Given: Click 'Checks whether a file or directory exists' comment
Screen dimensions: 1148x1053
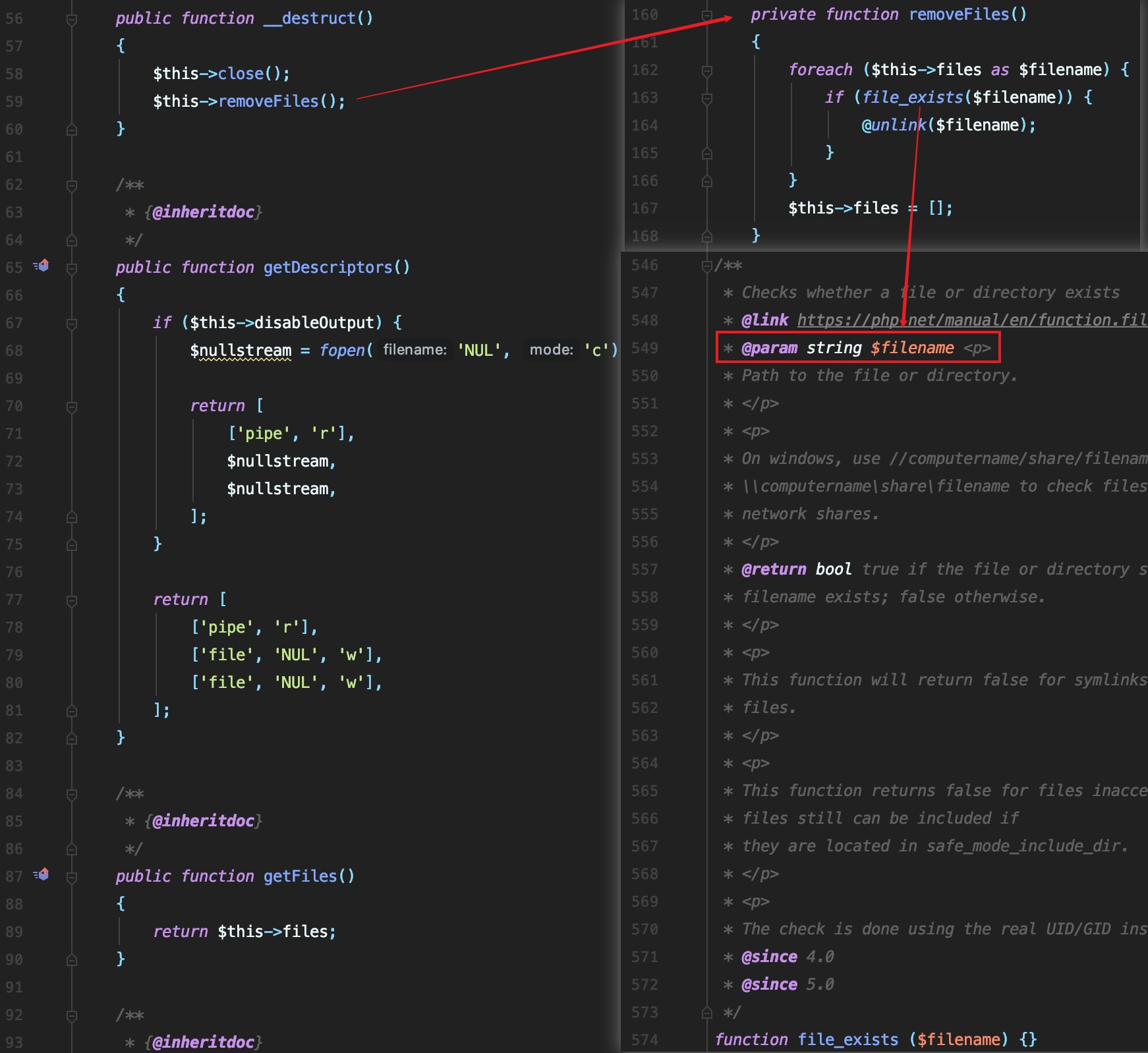Looking at the screenshot, I should point(931,293).
